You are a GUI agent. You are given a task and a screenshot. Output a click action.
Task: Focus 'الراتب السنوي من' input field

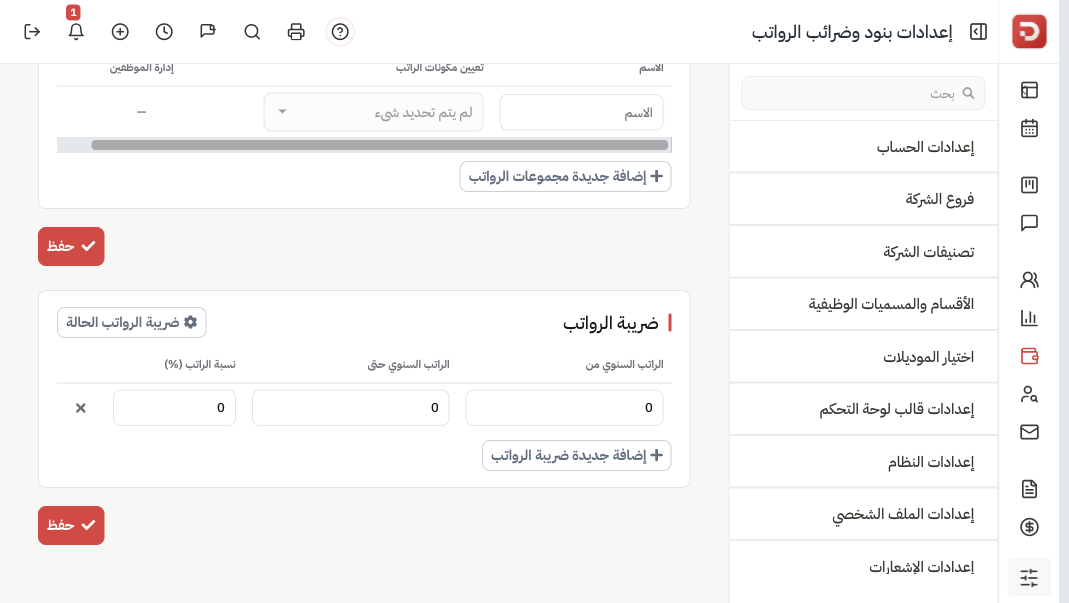coord(564,408)
